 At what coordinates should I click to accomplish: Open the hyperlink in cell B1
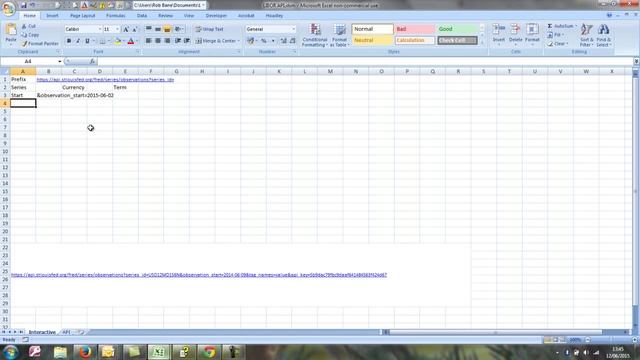tap(105, 80)
